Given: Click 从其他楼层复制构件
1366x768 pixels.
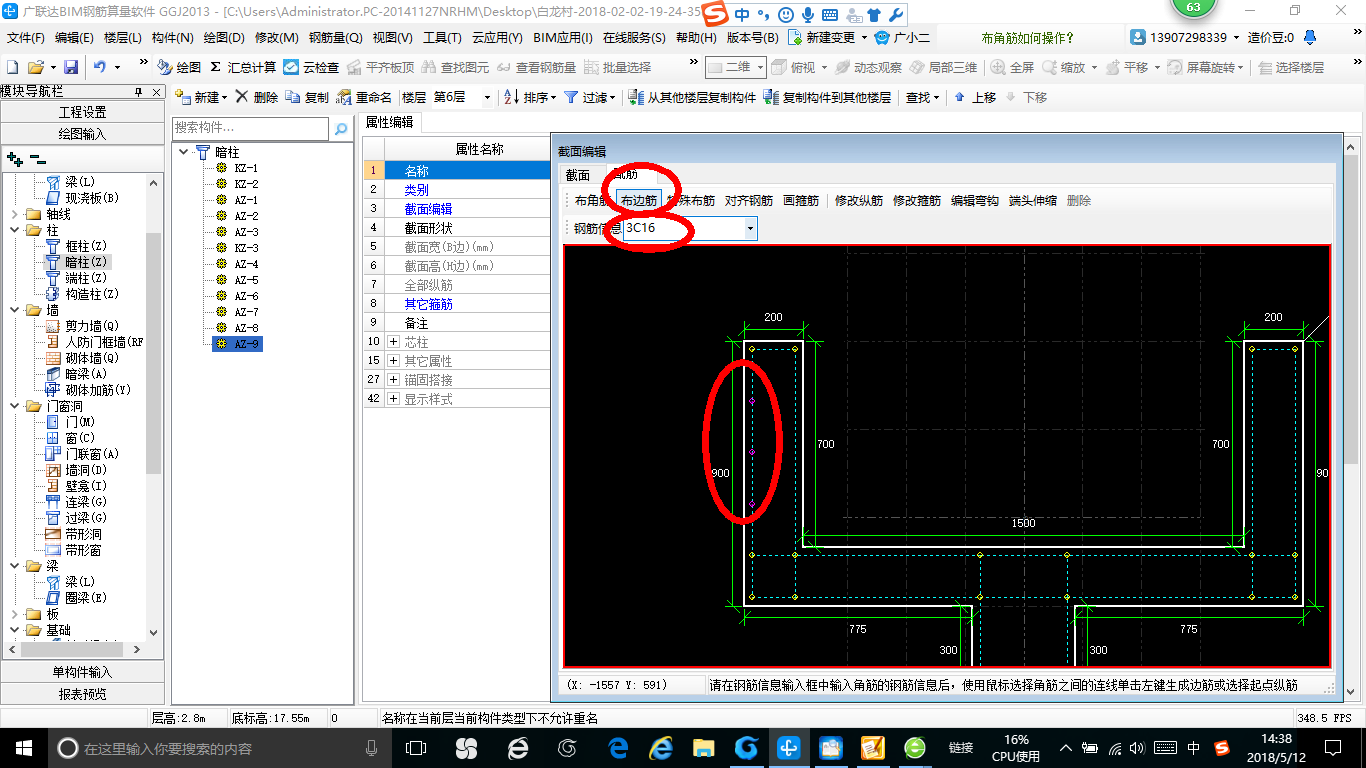Looking at the screenshot, I should (692, 97).
